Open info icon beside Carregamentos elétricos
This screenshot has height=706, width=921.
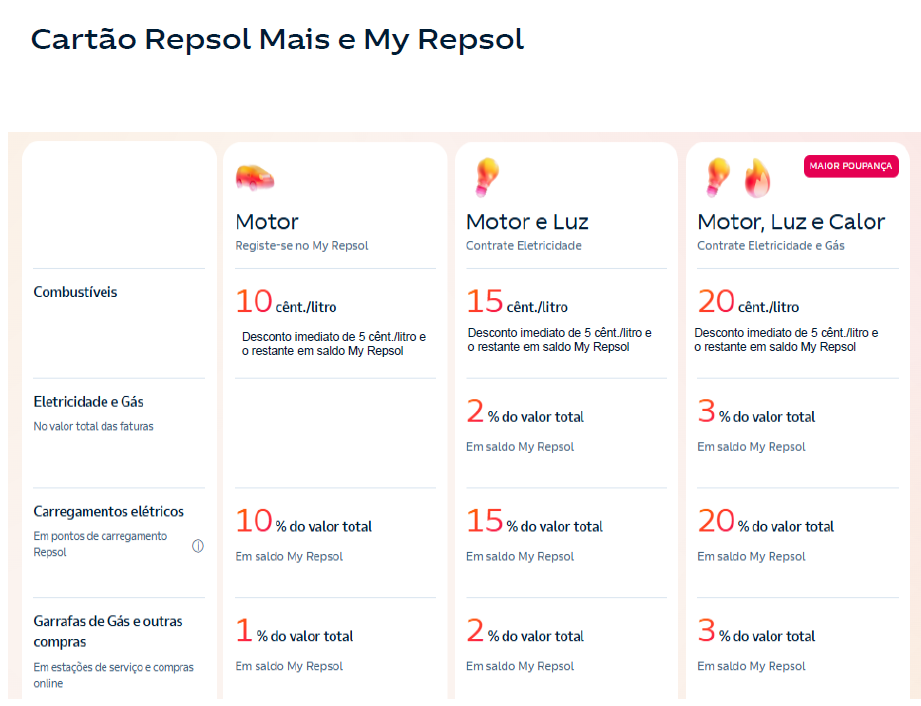coord(198,546)
